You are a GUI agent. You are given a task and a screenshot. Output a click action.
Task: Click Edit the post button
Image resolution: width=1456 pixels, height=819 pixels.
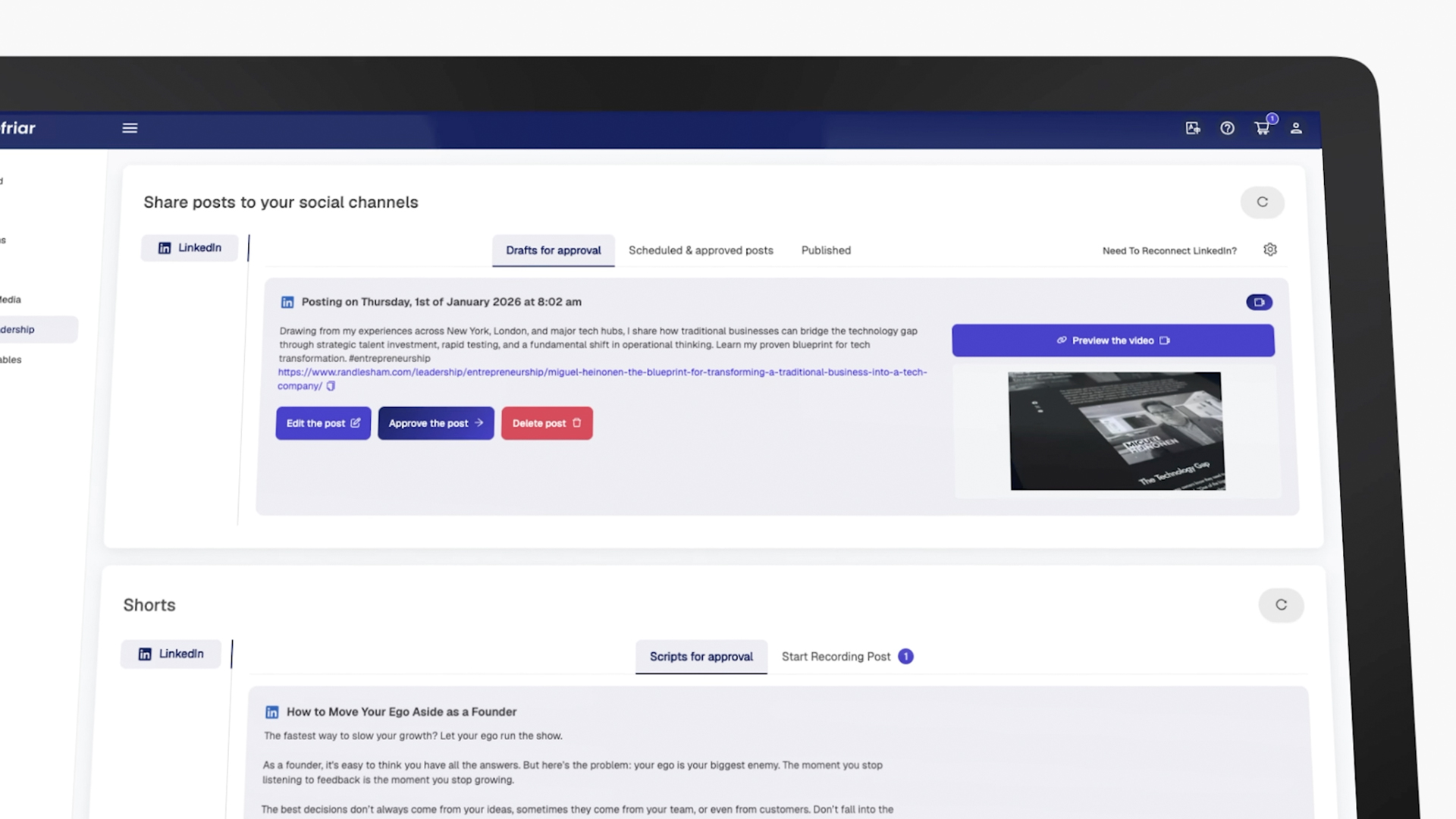[x=323, y=423]
